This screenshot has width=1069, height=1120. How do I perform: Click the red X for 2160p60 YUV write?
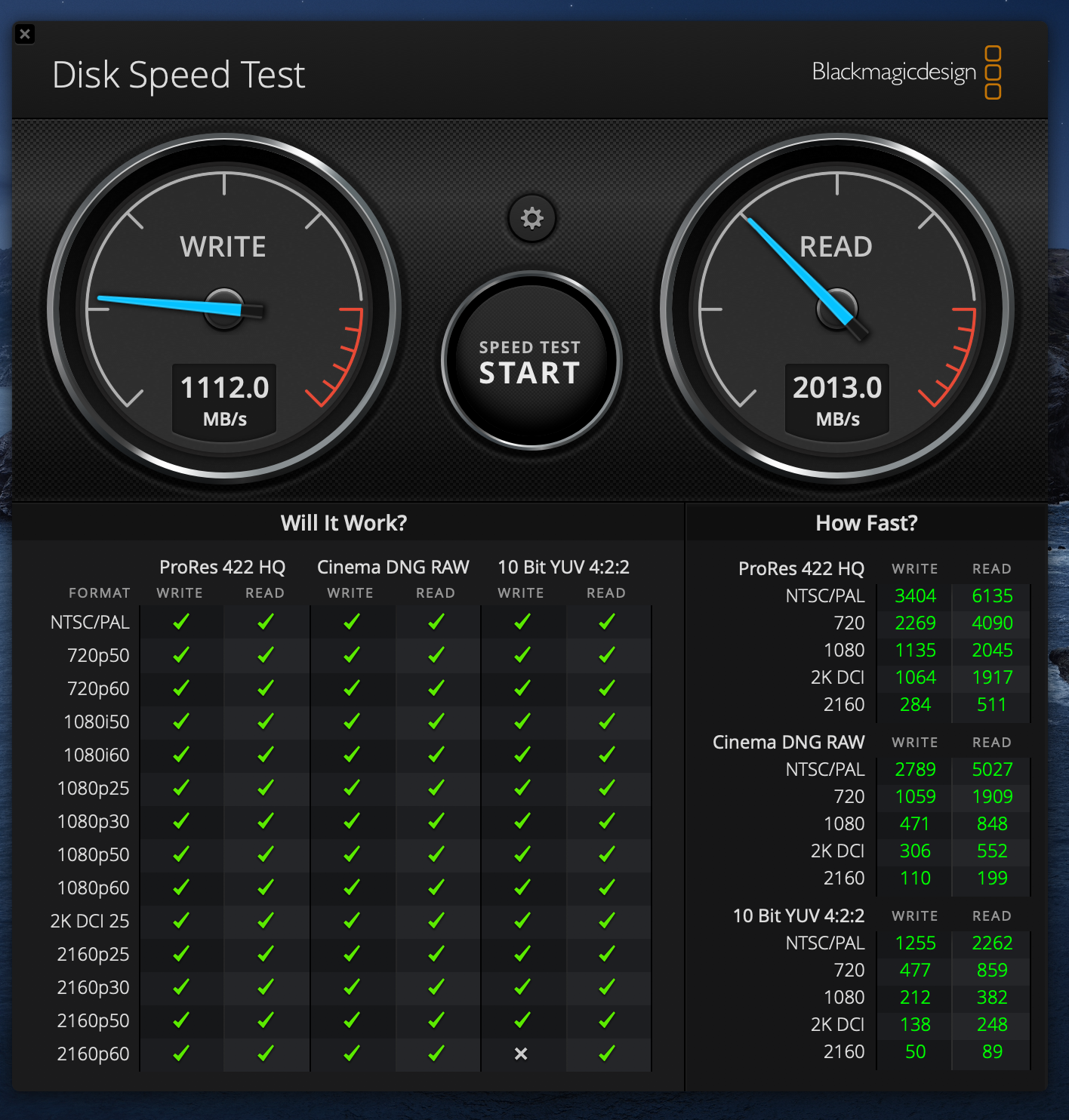[521, 1054]
